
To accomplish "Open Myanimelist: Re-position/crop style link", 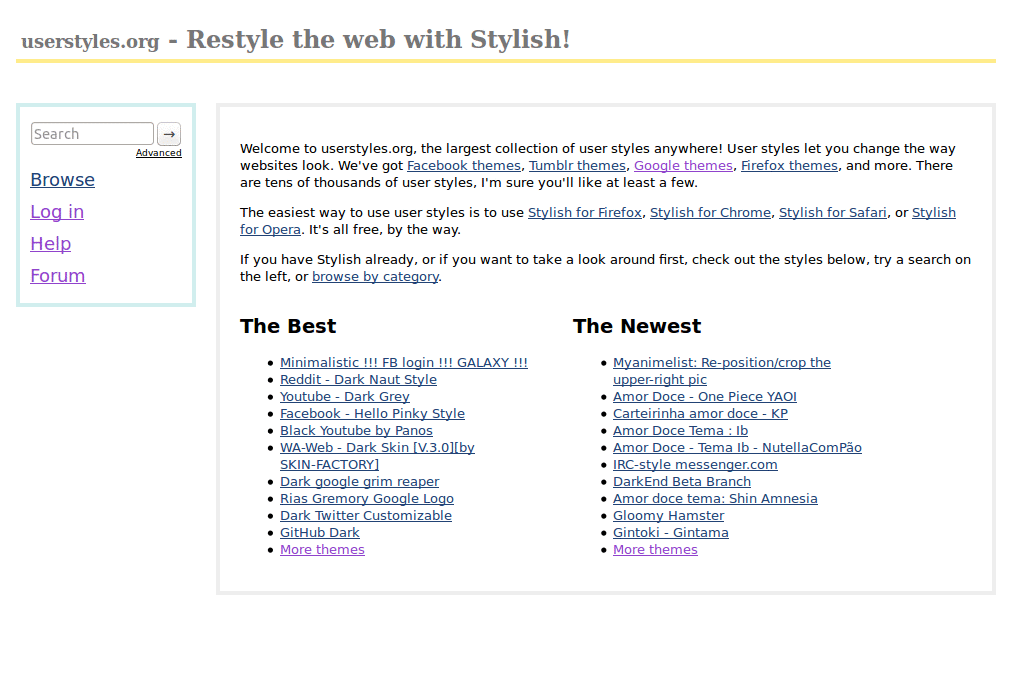I will tap(722, 363).
